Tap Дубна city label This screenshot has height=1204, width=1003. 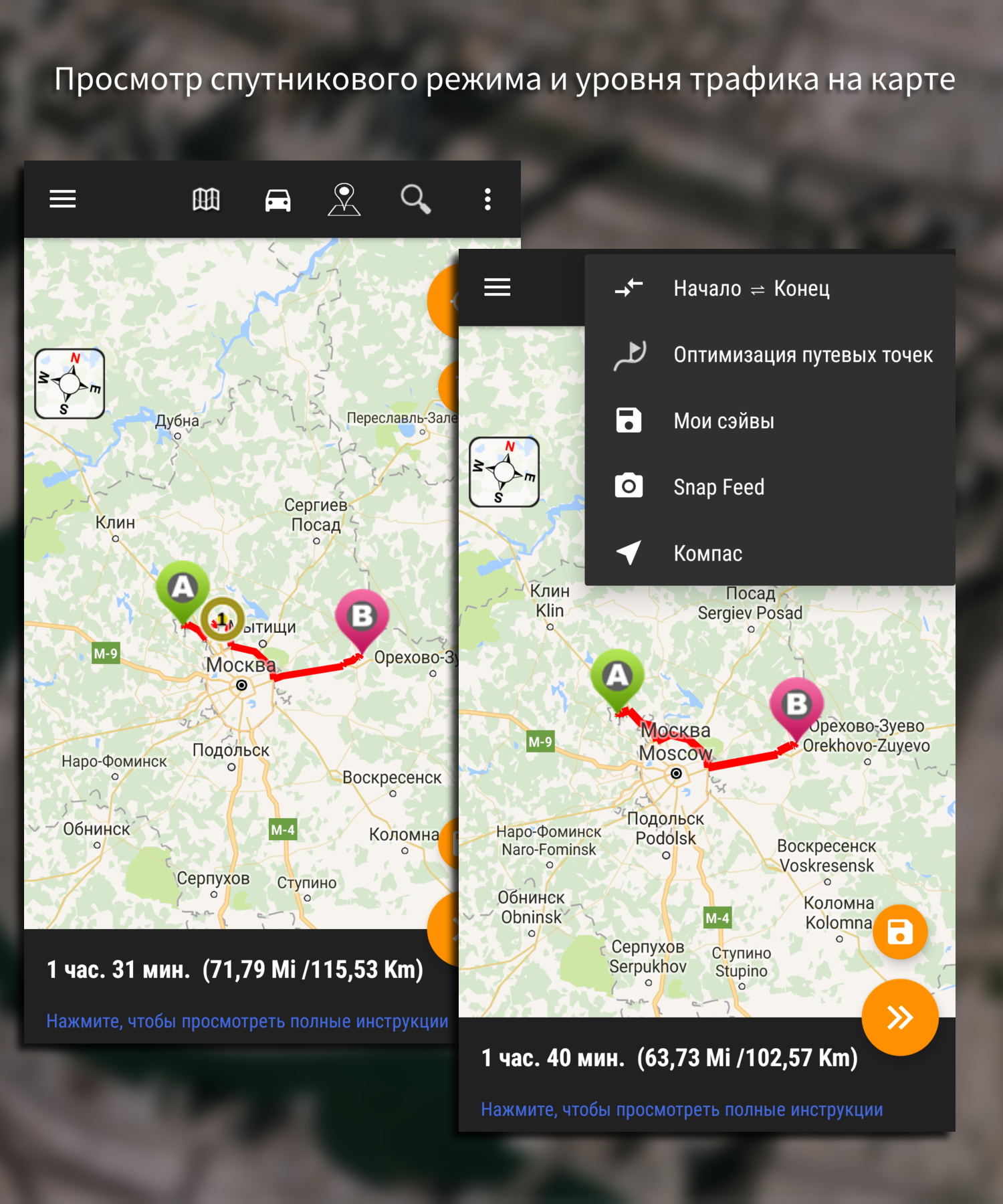coord(177,421)
